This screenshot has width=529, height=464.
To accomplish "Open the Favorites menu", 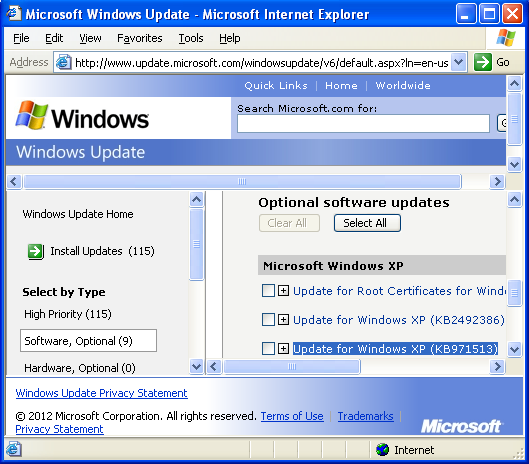I will tap(140, 38).
